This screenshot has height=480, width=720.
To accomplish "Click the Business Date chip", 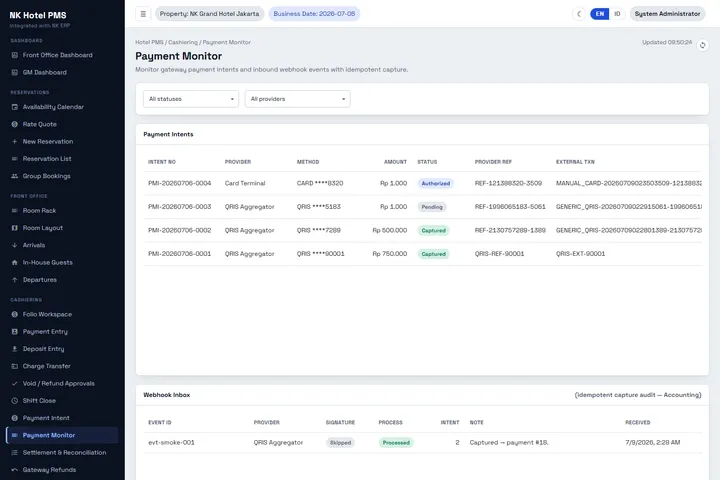I will click(x=314, y=14).
